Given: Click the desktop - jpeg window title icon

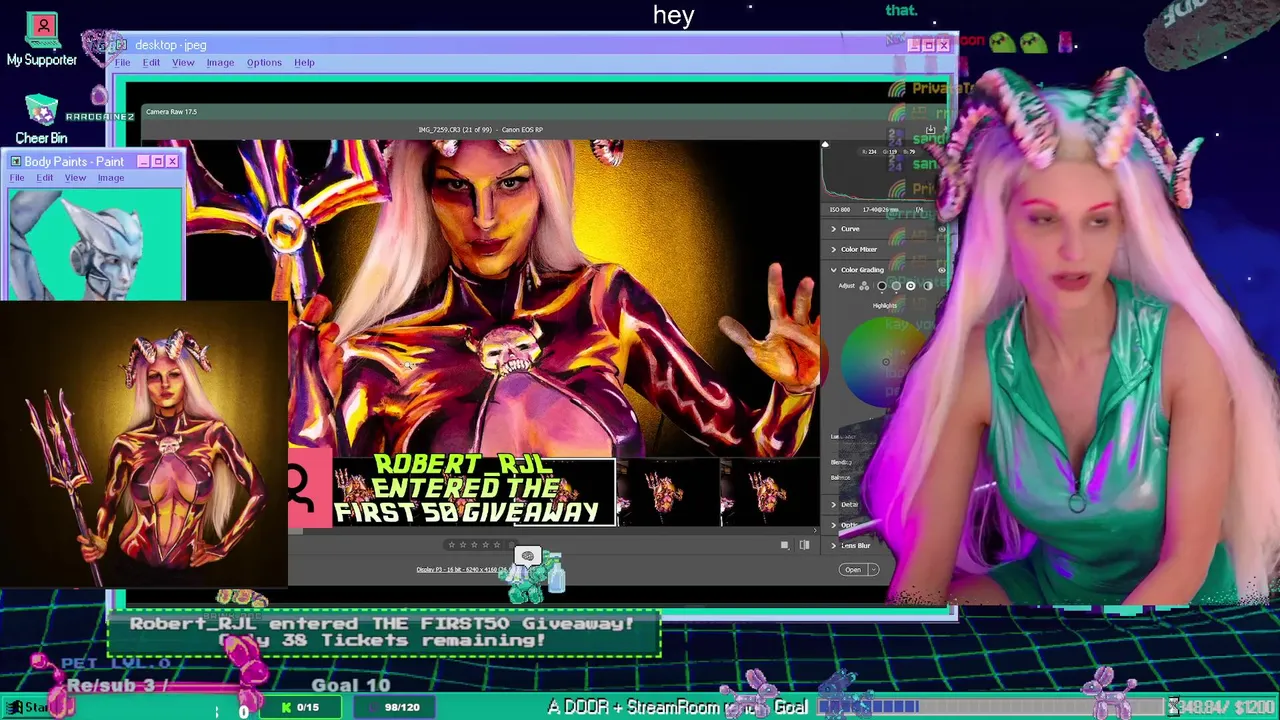Looking at the screenshot, I should [121, 45].
